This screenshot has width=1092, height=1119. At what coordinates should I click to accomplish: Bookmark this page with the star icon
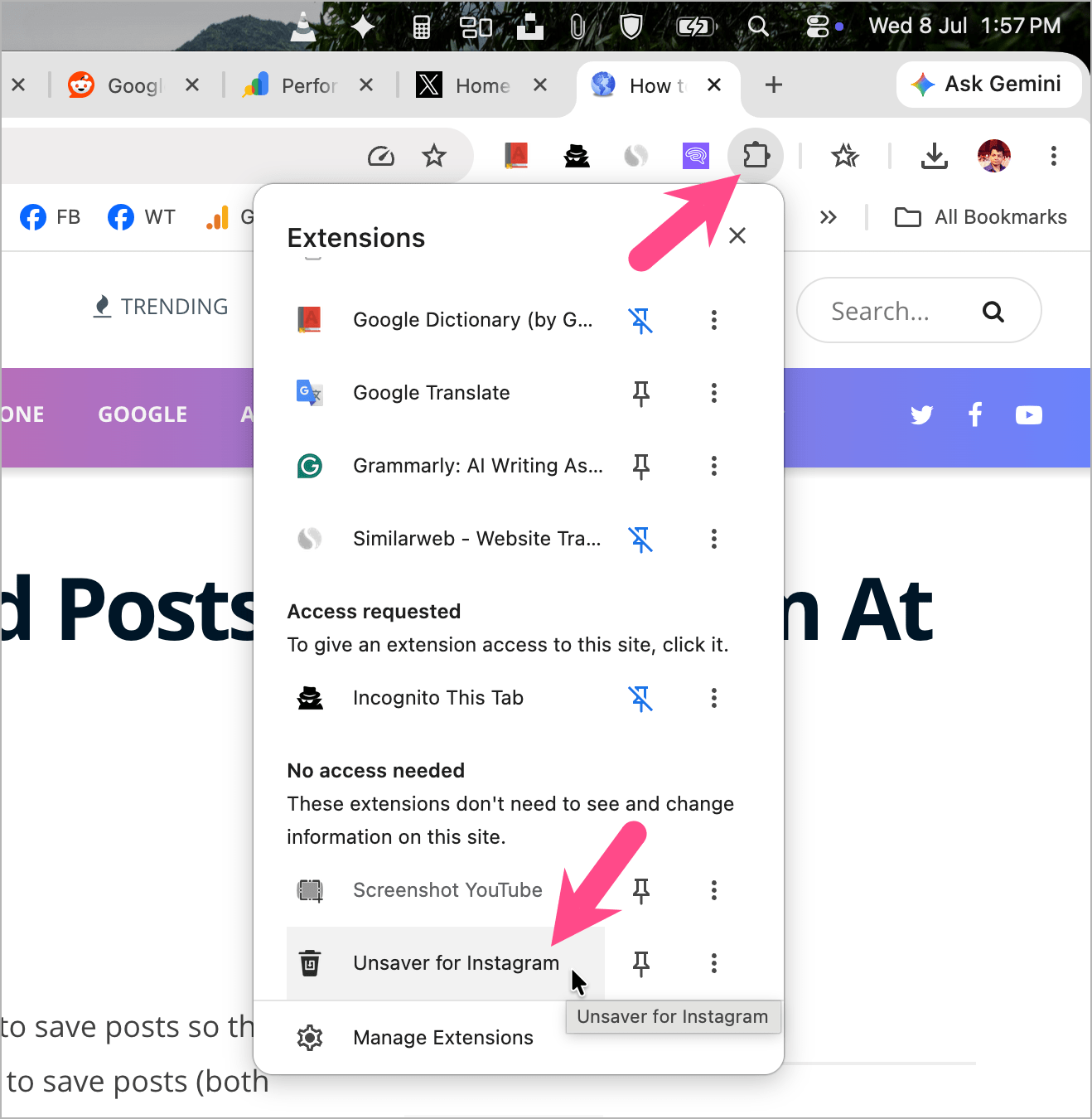pyautogui.click(x=434, y=155)
